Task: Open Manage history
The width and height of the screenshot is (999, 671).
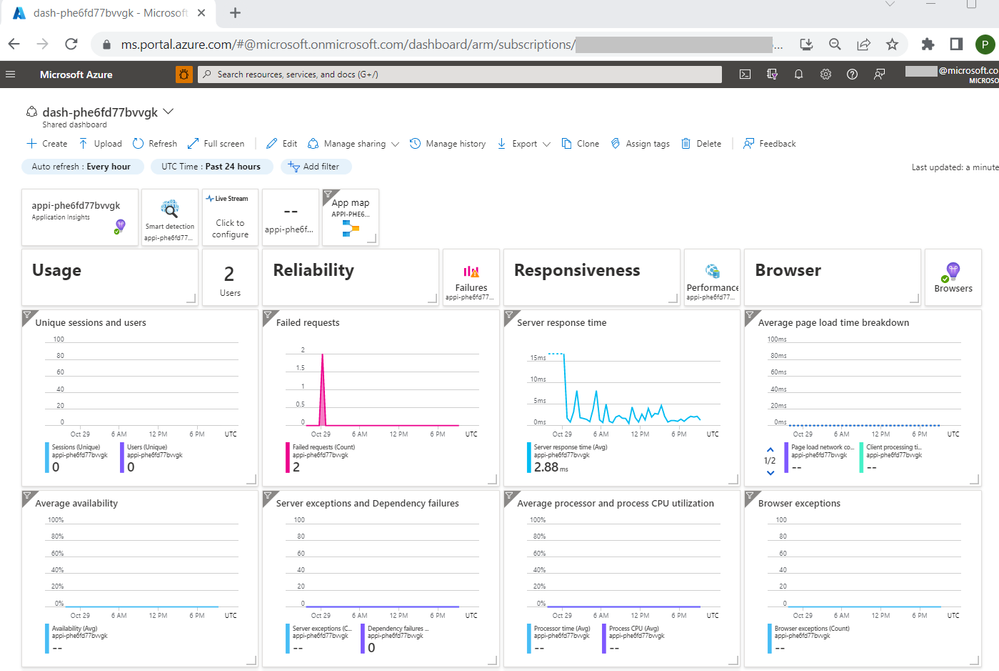Action: pyautogui.click(x=447, y=144)
